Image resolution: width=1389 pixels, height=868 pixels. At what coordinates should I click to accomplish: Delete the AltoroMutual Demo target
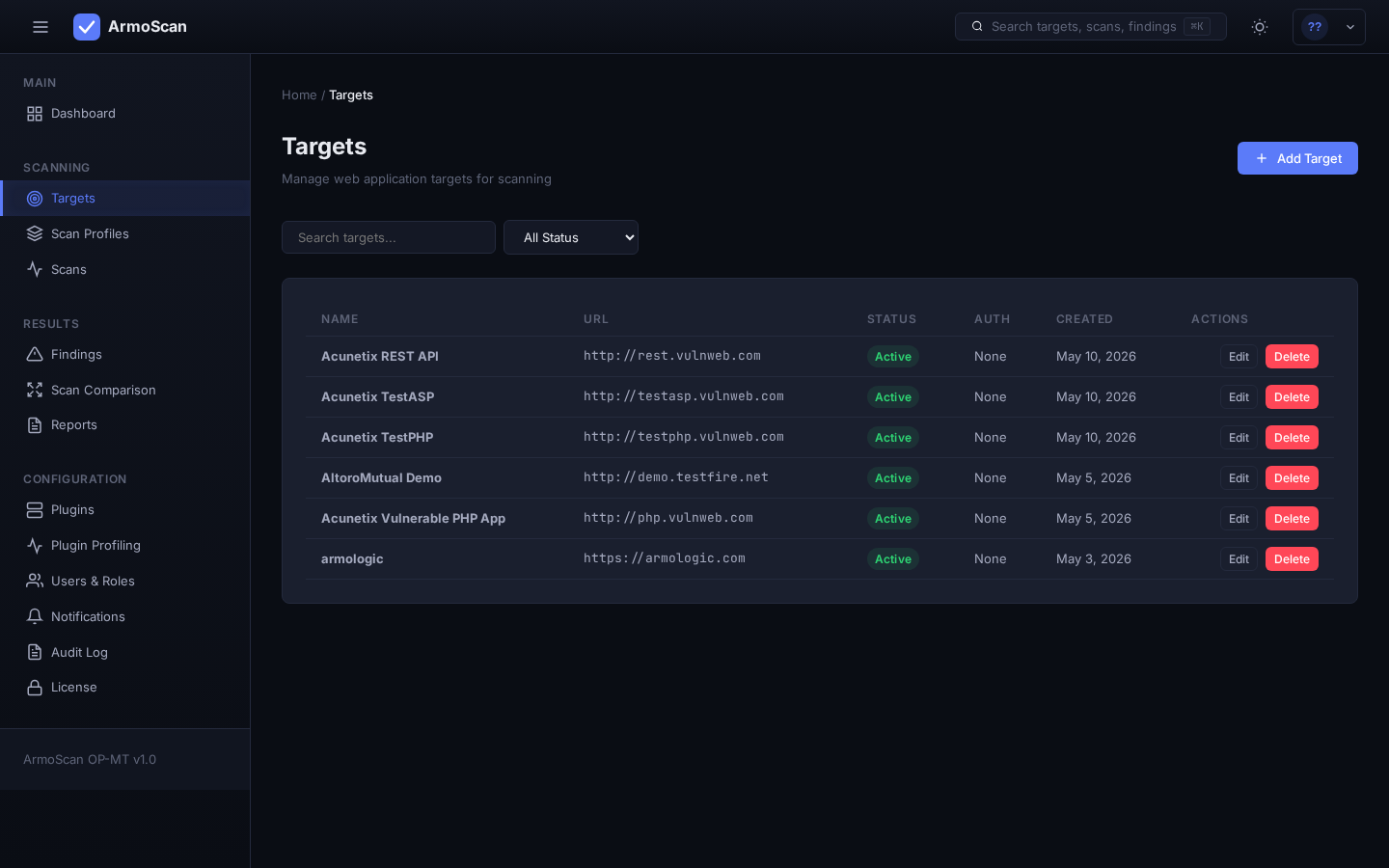click(x=1292, y=478)
